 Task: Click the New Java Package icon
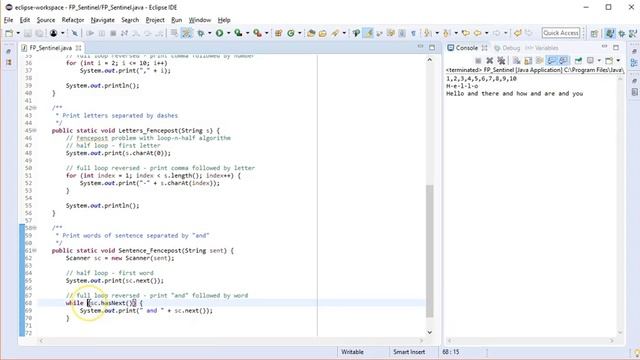click(278, 33)
